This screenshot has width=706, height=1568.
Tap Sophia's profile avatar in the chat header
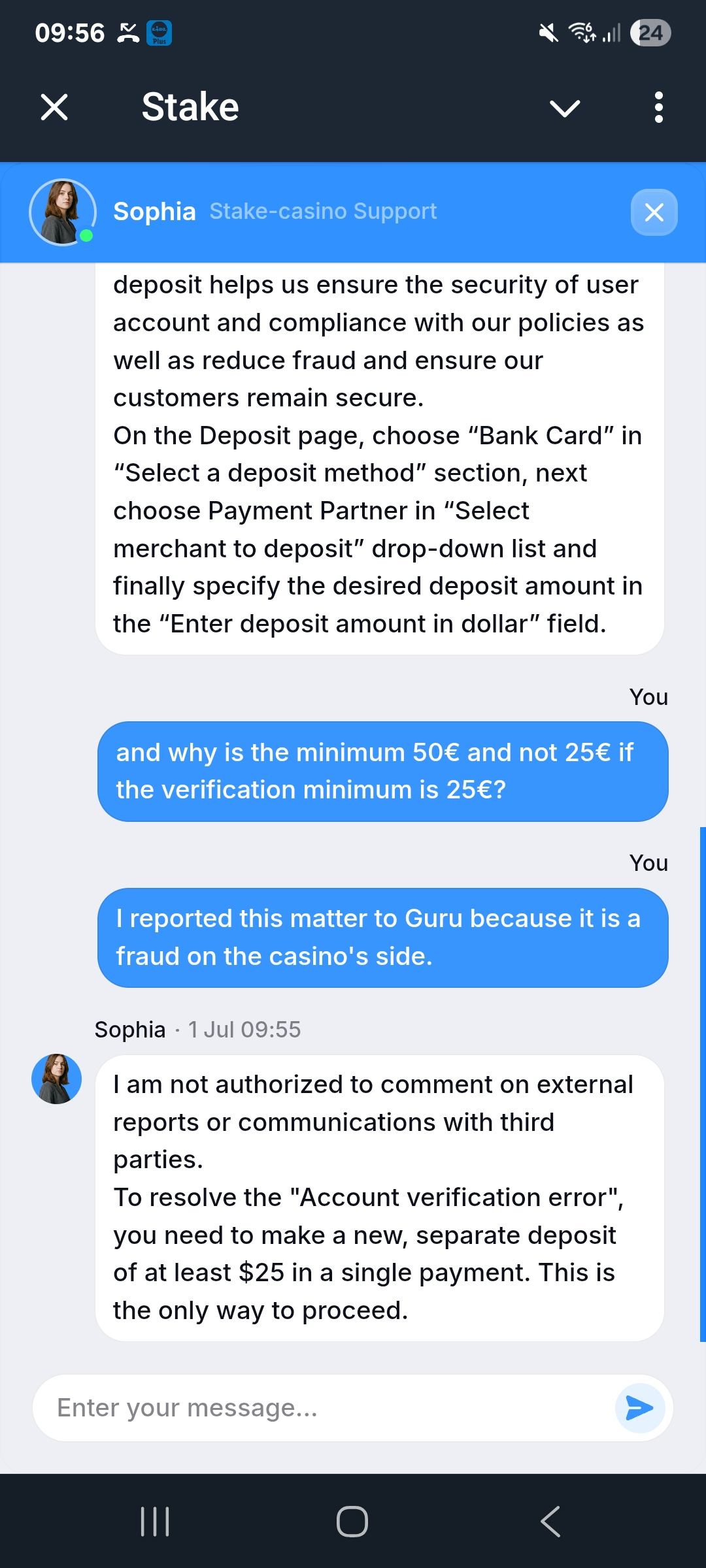click(x=63, y=212)
